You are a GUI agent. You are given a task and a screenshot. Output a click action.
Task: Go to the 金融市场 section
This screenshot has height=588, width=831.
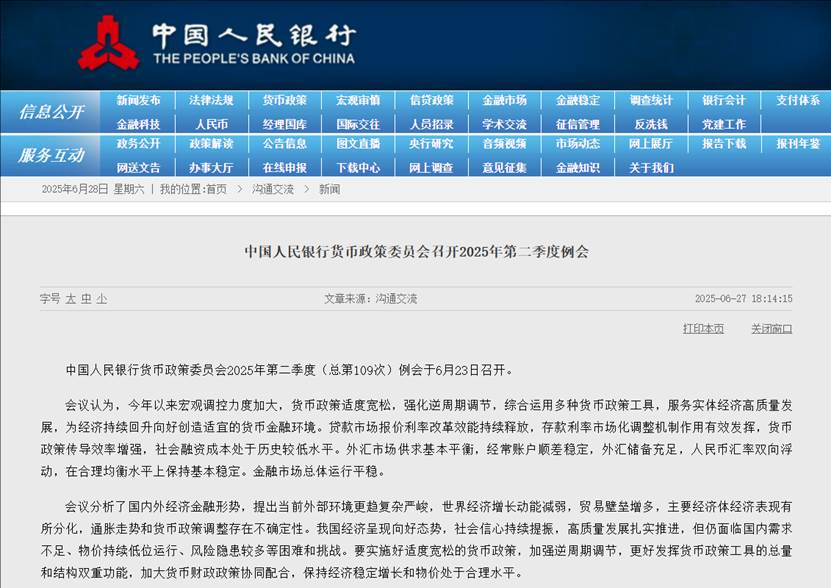505,100
